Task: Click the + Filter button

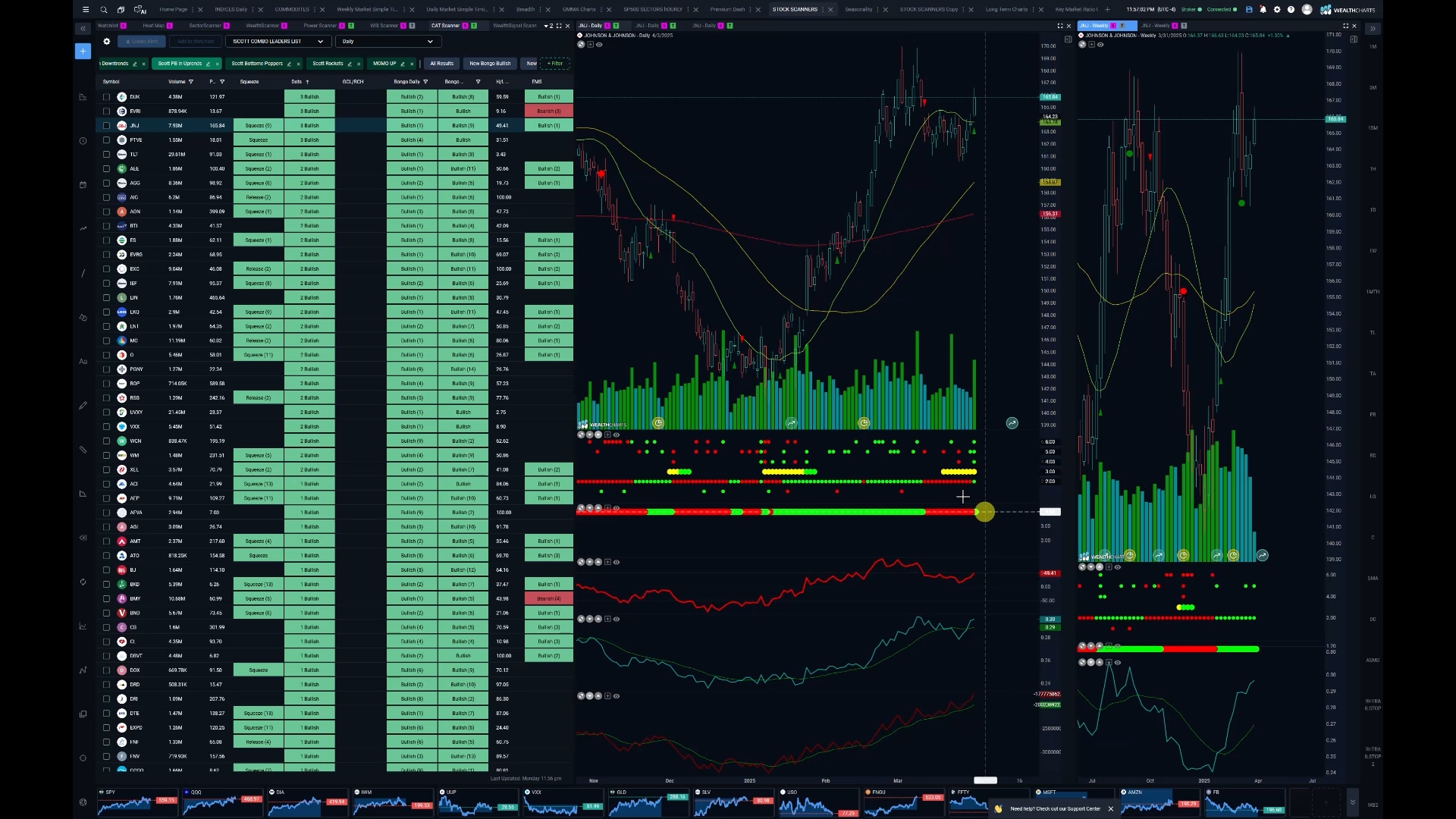Action: tap(555, 64)
